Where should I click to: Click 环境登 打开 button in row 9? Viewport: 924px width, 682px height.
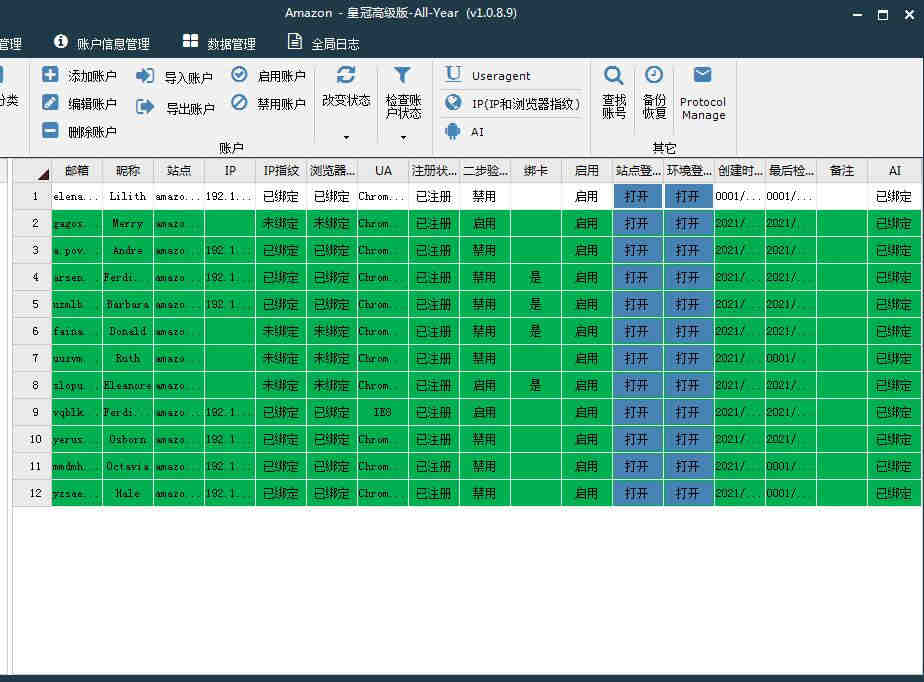pos(688,412)
